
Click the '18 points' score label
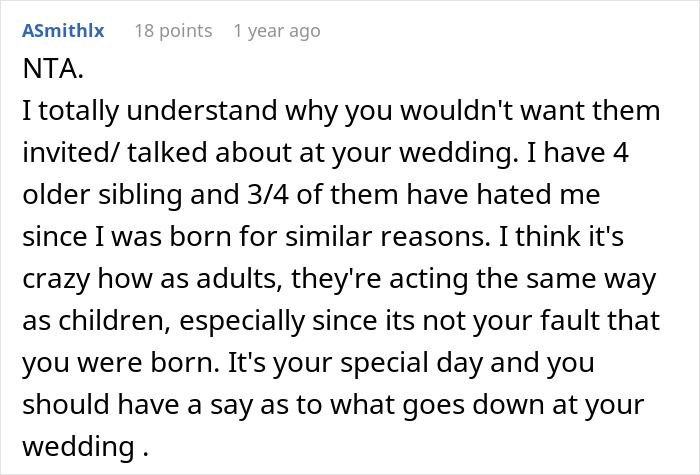tap(173, 31)
